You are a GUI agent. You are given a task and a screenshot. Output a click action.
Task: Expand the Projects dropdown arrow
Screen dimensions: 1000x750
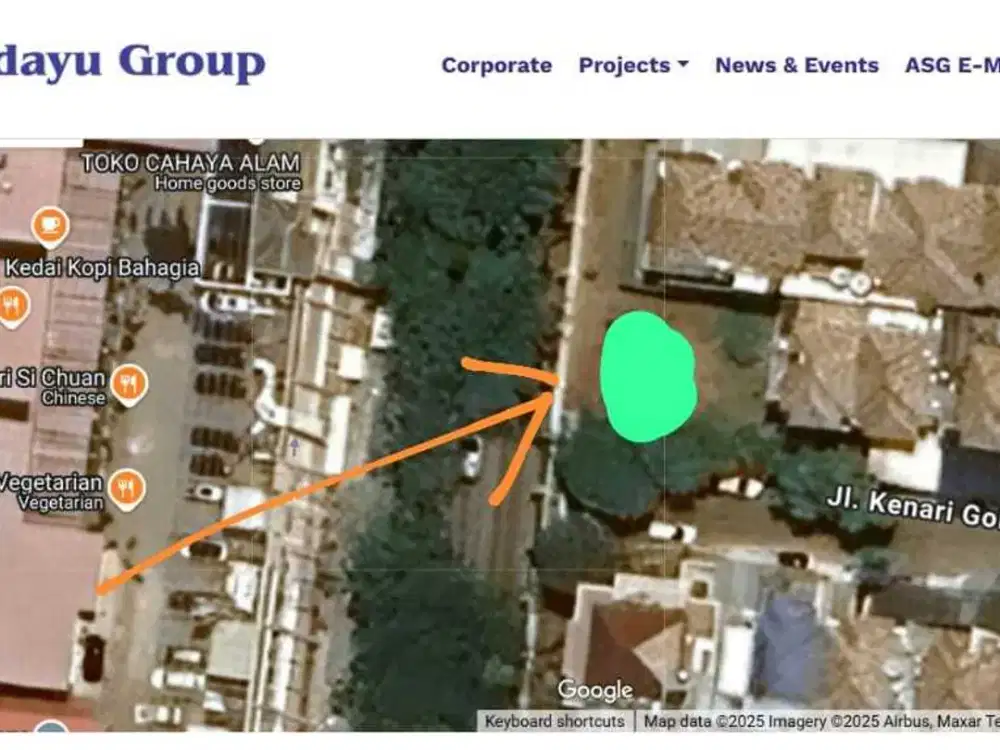pyautogui.click(x=683, y=65)
